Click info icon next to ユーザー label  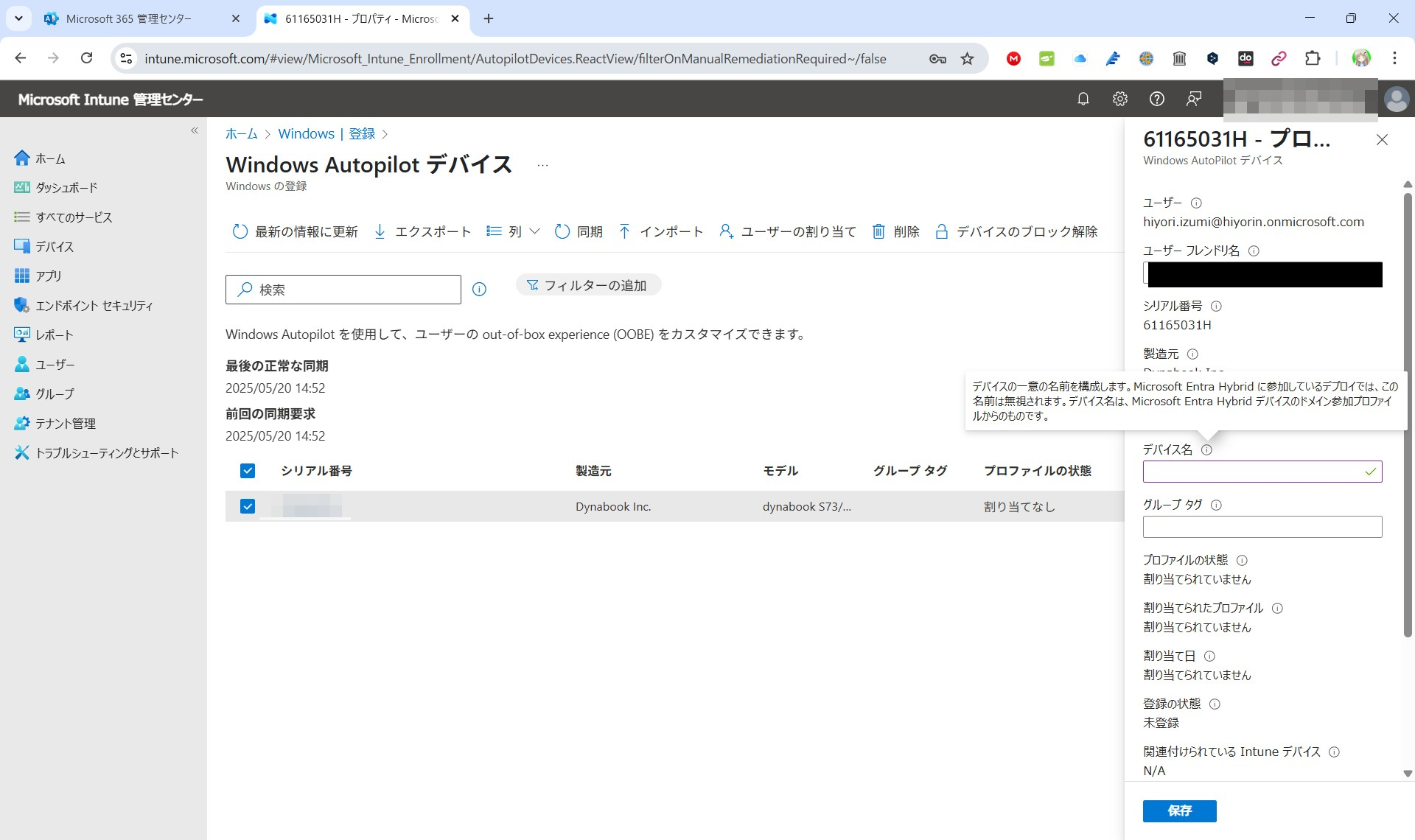tap(1196, 203)
